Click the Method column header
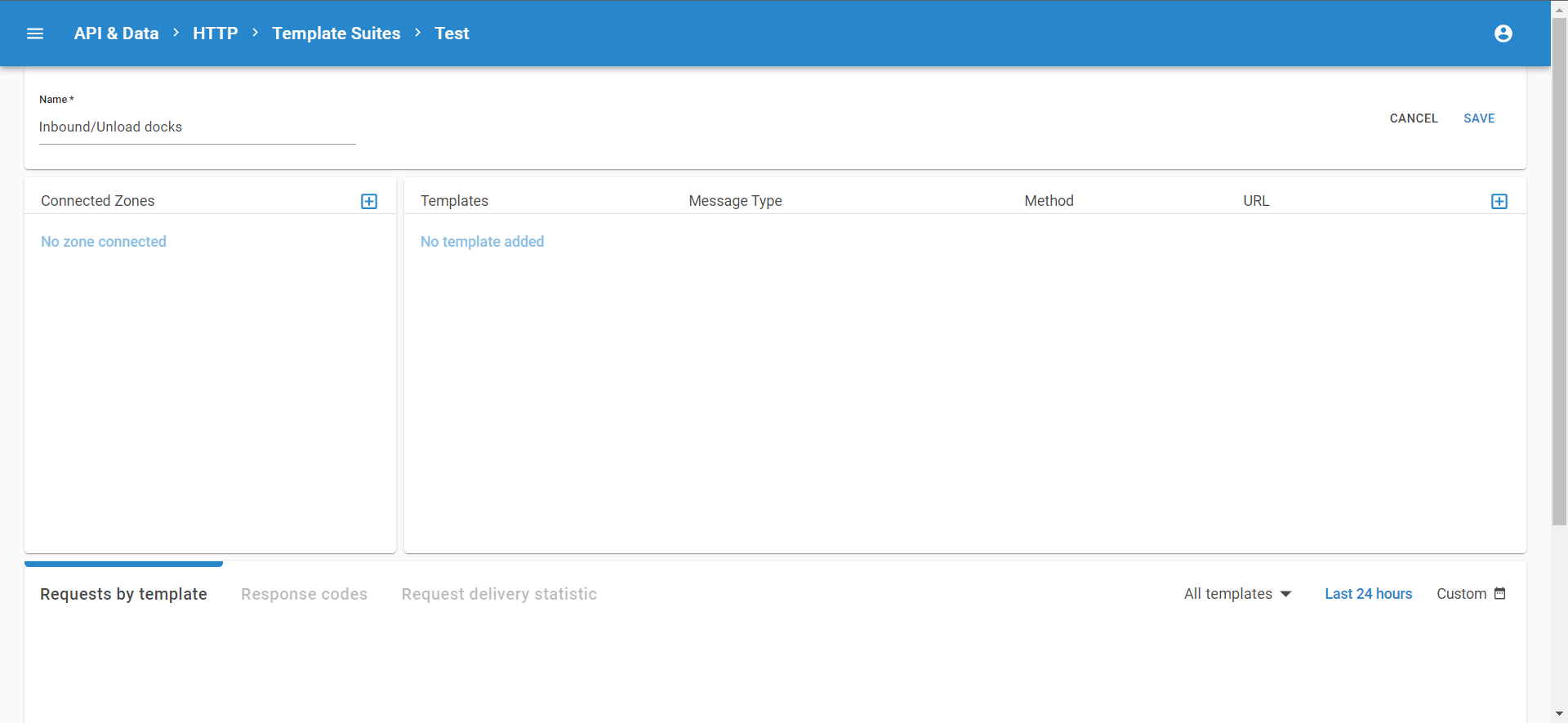This screenshot has height=723, width=1568. pos(1049,201)
